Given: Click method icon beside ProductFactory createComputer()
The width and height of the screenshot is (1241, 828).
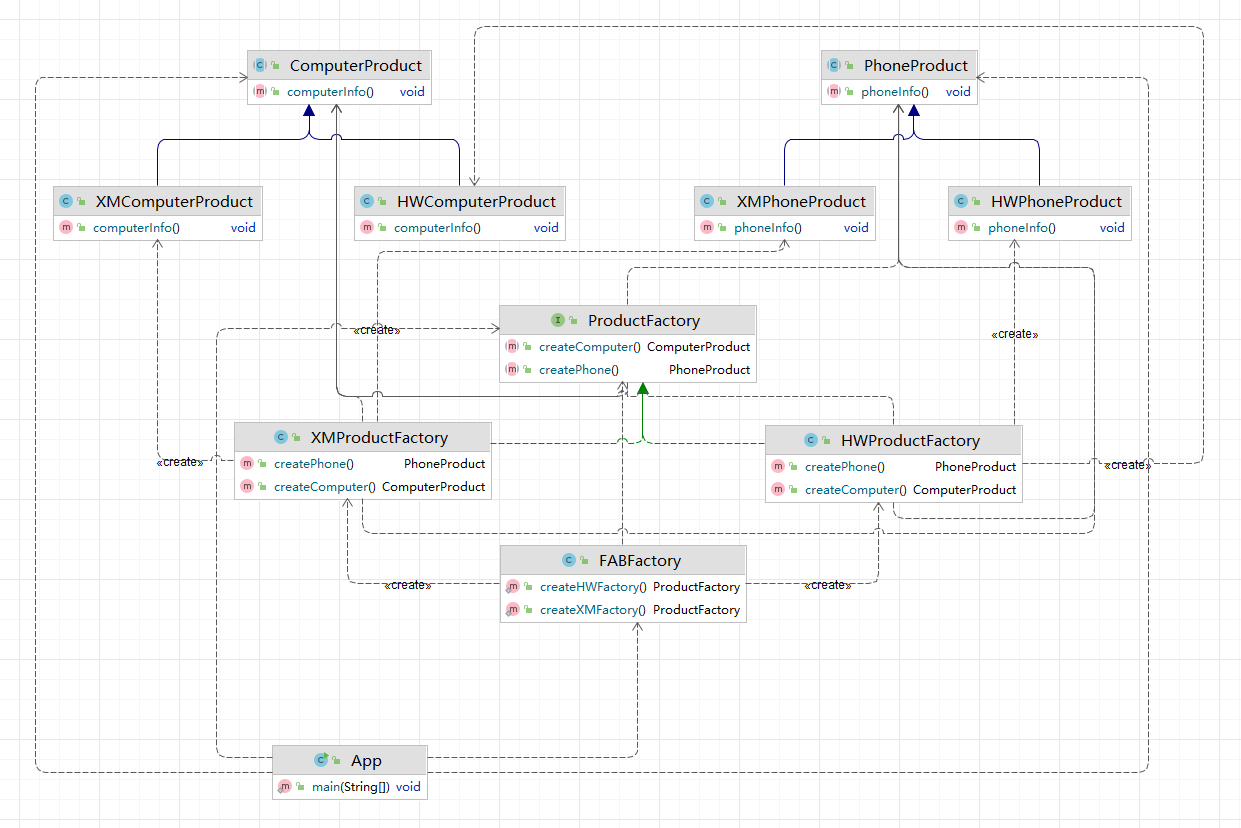Looking at the screenshot, I should [x=512, y=346].
